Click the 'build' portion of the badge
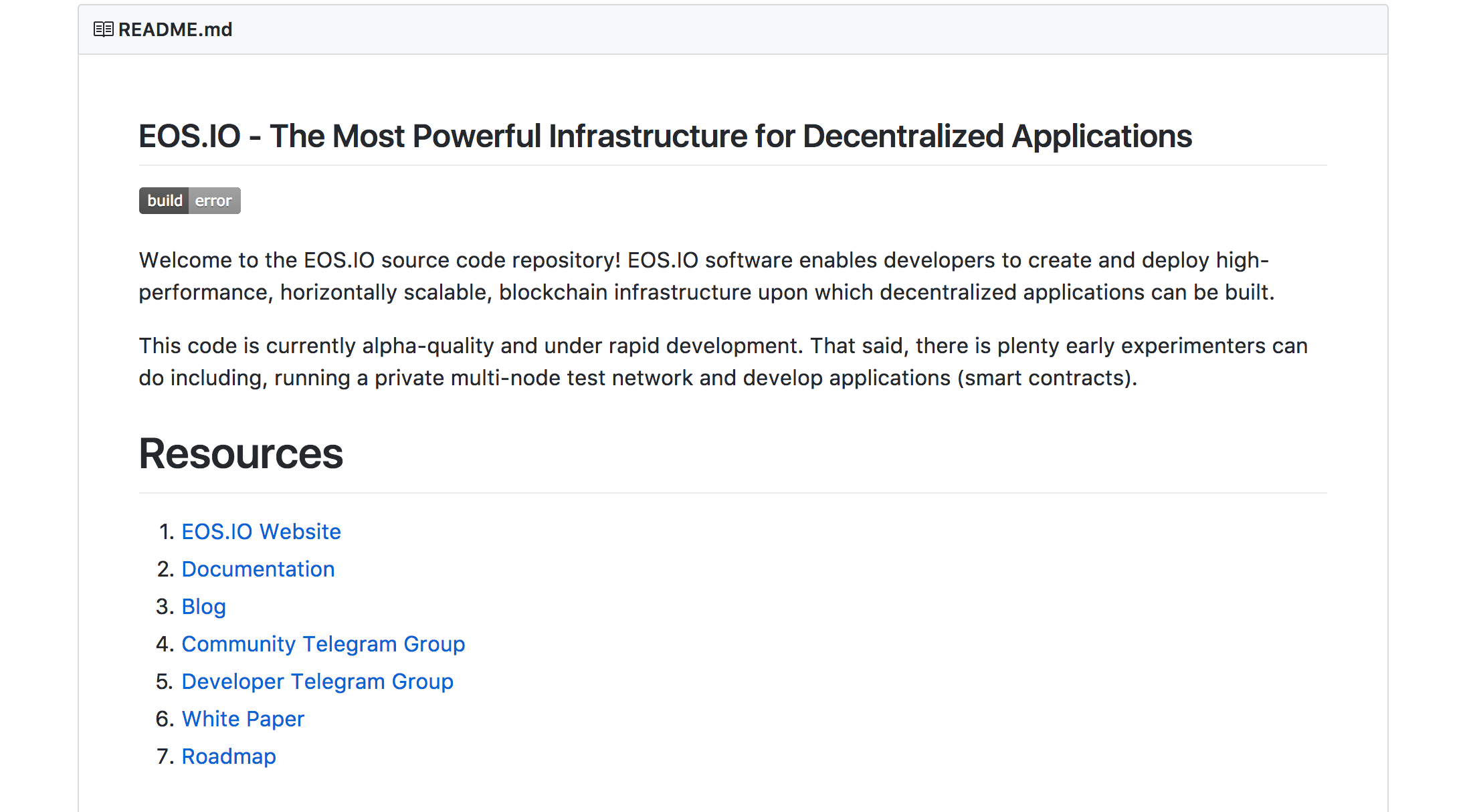The image size is (1465, 812). coord(165,201)
